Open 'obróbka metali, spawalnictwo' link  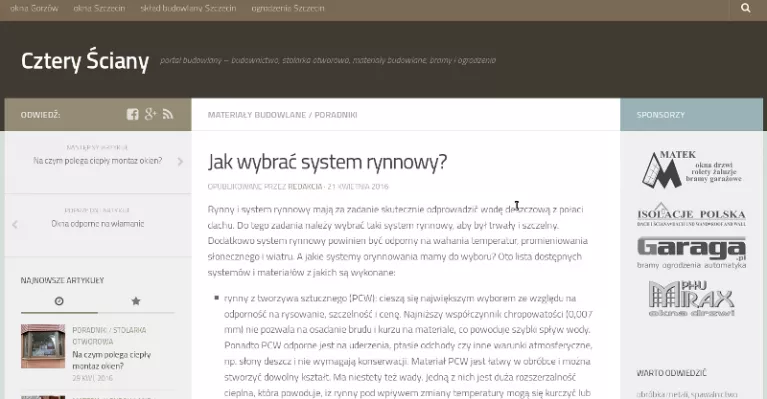[x=687, y=394]
